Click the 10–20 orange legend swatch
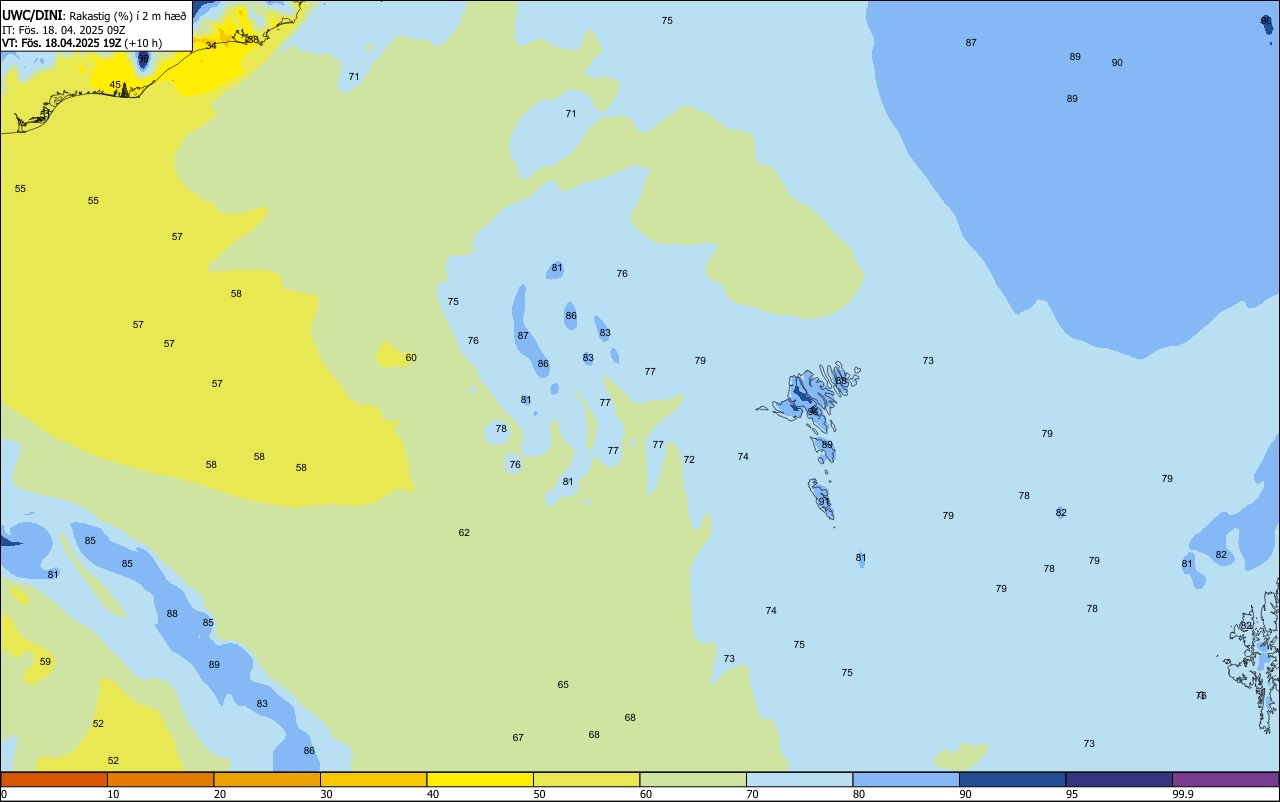The image size is (1280, 802). coord(160,780)
